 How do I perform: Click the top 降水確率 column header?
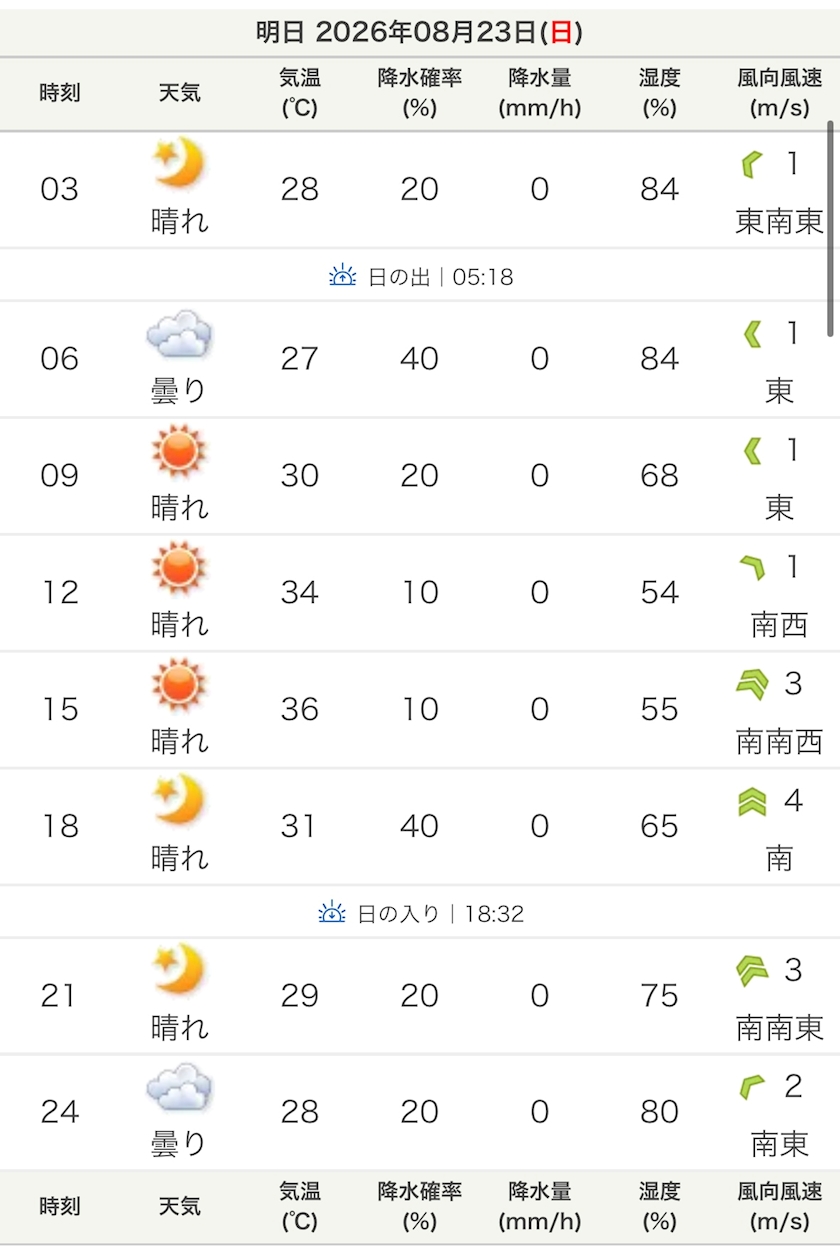click(x=420, y=93)
